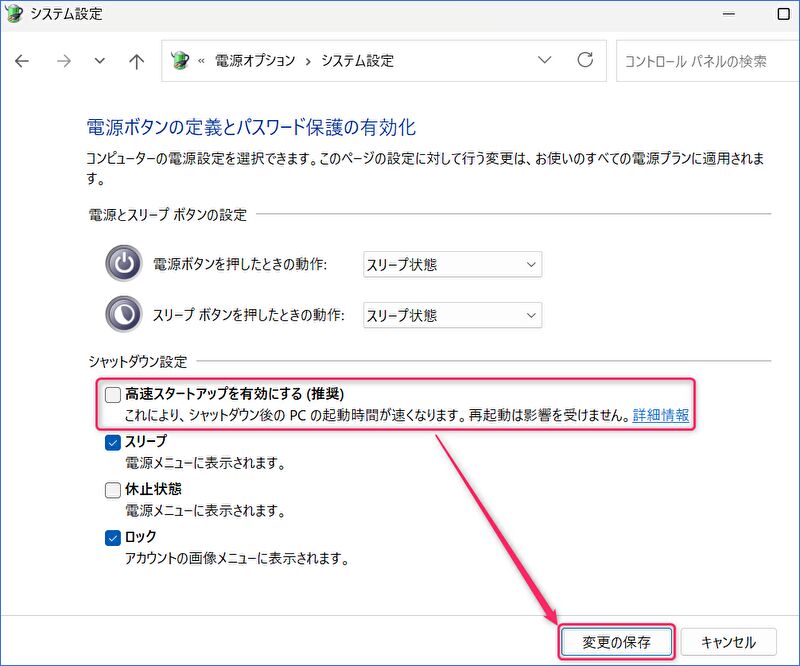
Task: Enable the fast startup checkbox
Action: click(x=113, y=395)
